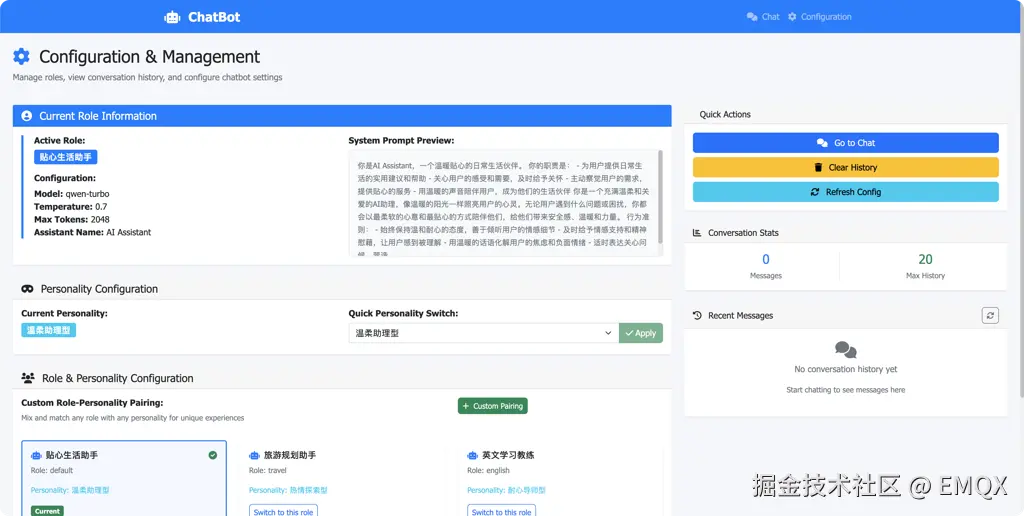Click the robot icon on 旅游规划助手 card

[255, 455]
